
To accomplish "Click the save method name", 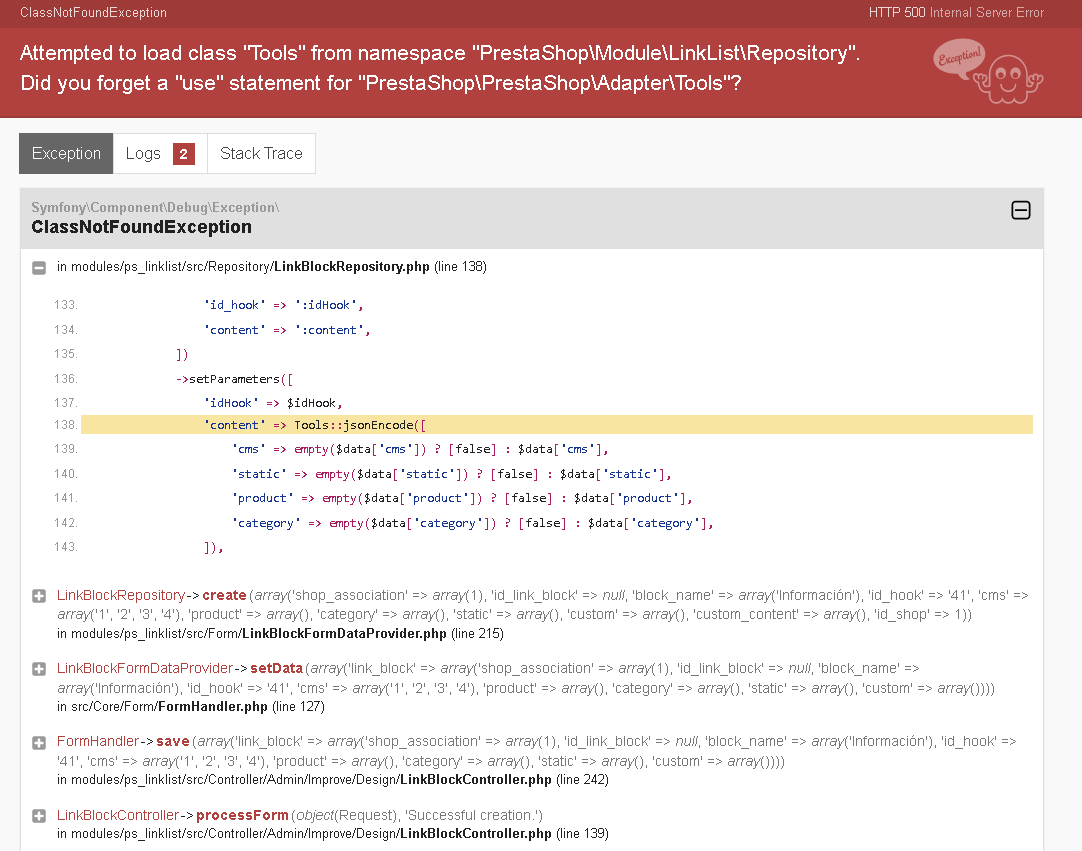I will [173, 741].
